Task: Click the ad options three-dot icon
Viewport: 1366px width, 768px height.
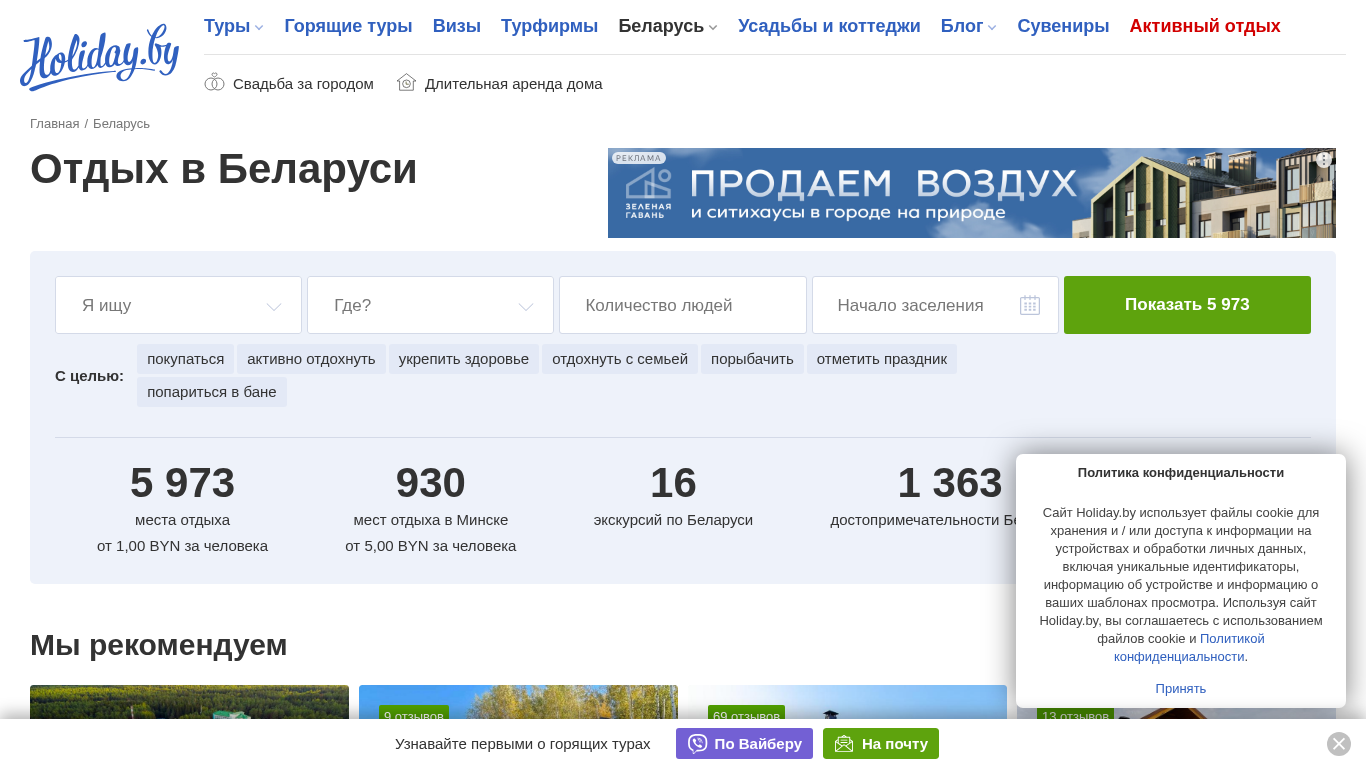Action: click(x=1324, y=160)
